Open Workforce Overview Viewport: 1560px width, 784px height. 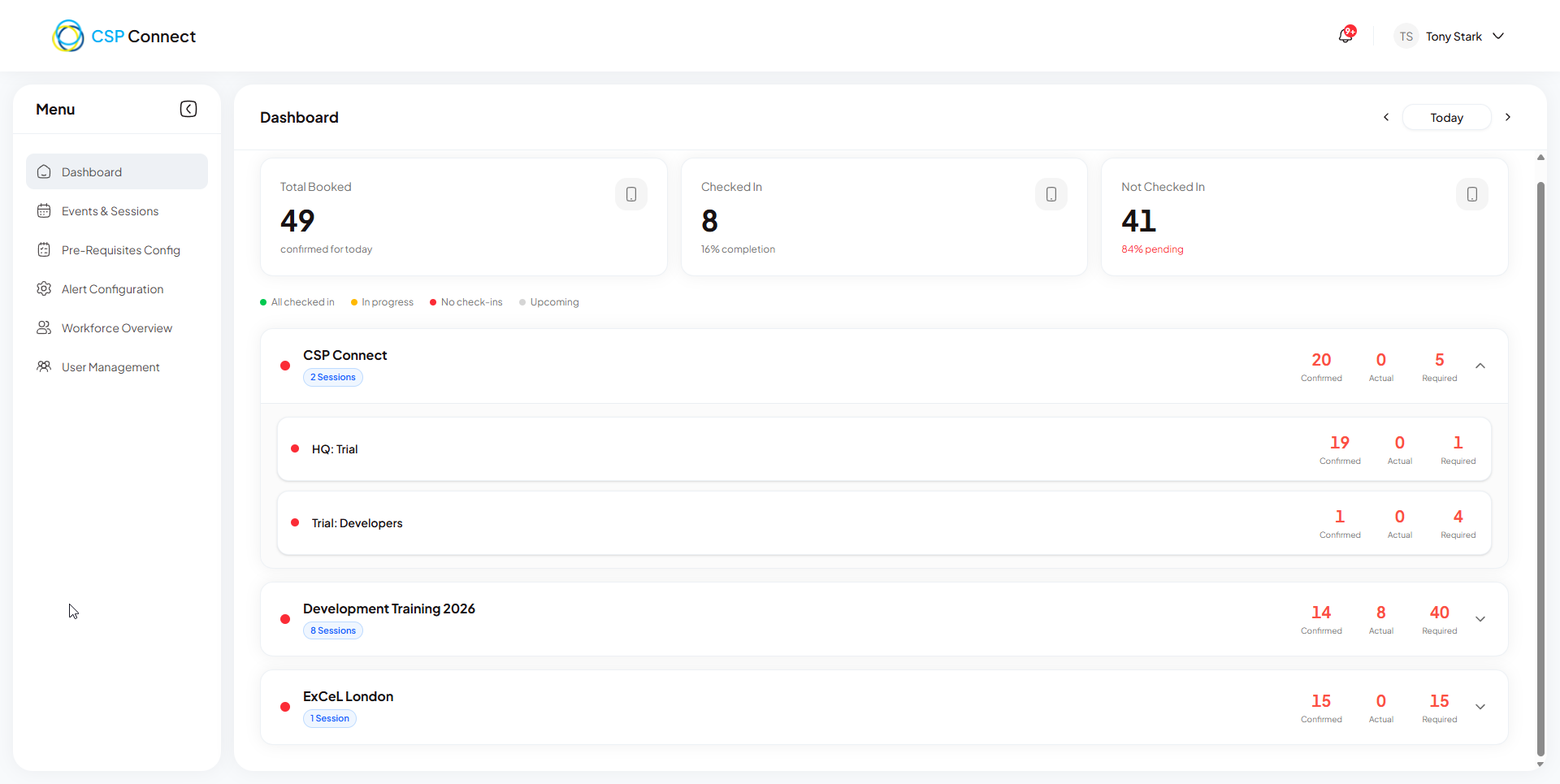[117, 327]
